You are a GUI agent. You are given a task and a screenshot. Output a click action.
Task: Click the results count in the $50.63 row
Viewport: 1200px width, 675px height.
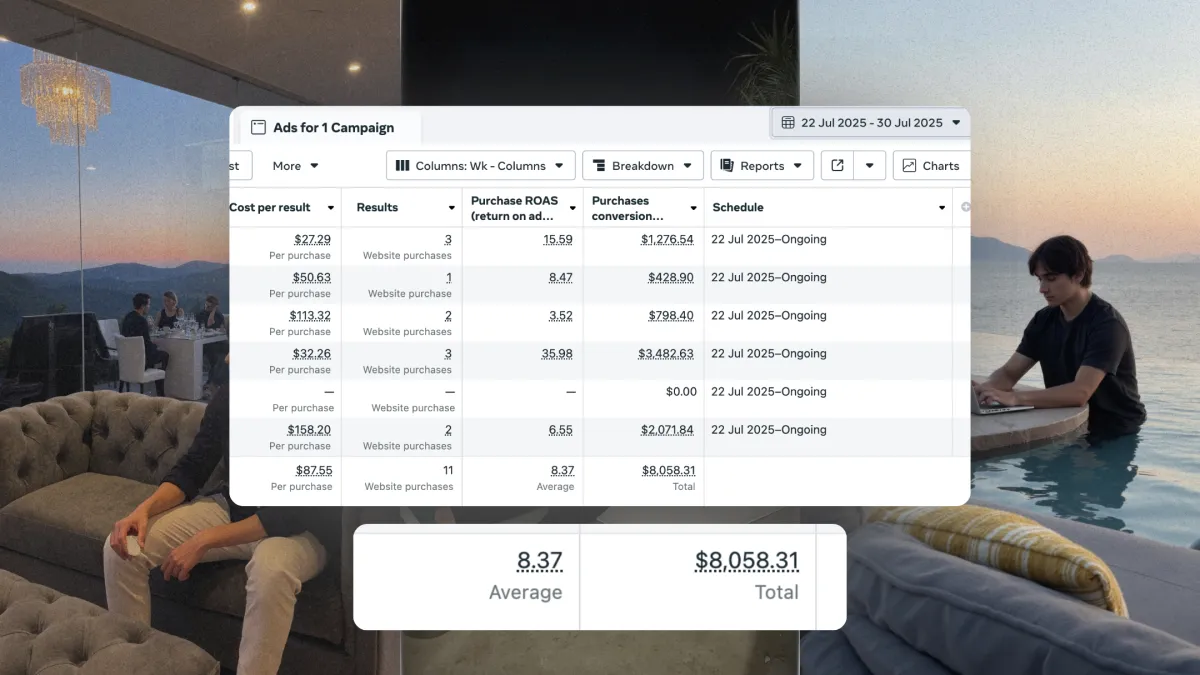click(449, 278)
